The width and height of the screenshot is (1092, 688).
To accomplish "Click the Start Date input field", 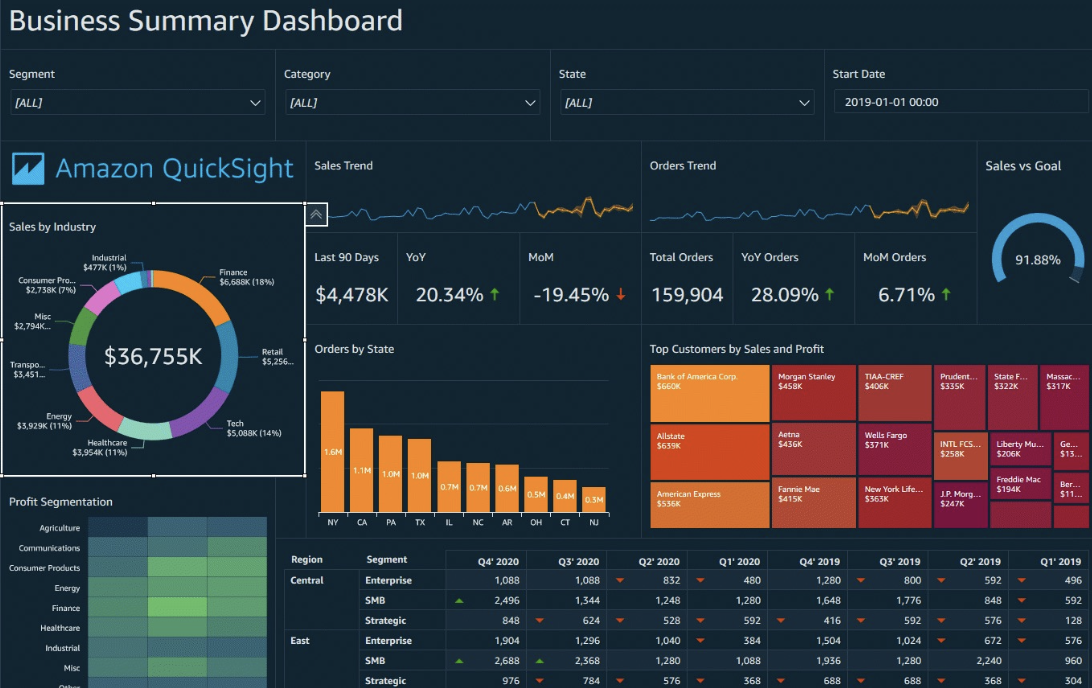I will pyautogui.click(x=960, y=101).
